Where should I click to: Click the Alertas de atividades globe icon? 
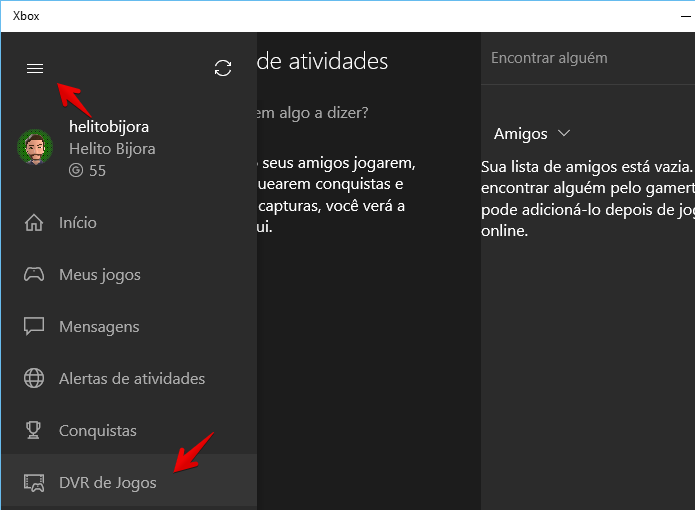click(34, 378)
